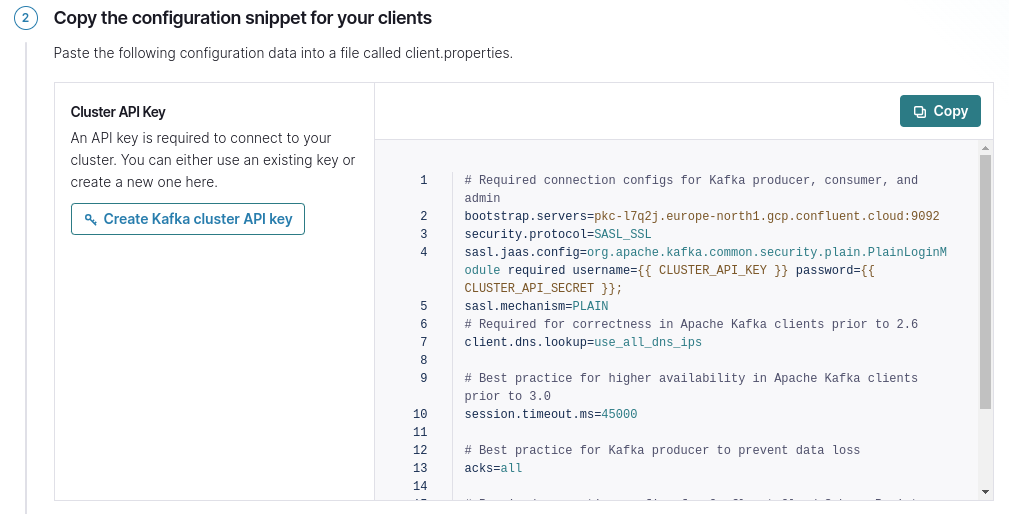The height and width of the screenshot is (514, 1009).
Task: Click the security.protocol=SASL_SSL line
Action: coord(557,234)
